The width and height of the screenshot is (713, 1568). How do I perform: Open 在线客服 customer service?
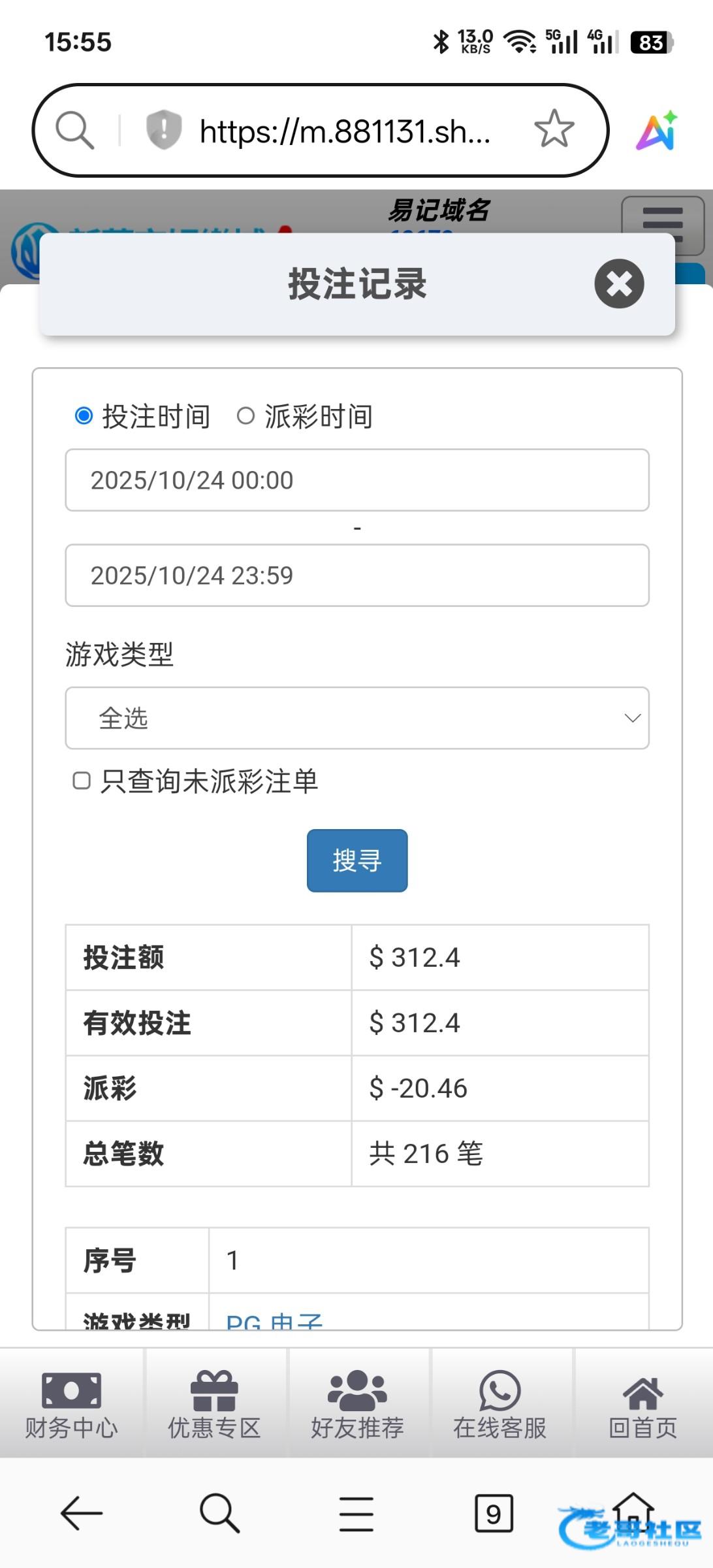point(500,1403)
